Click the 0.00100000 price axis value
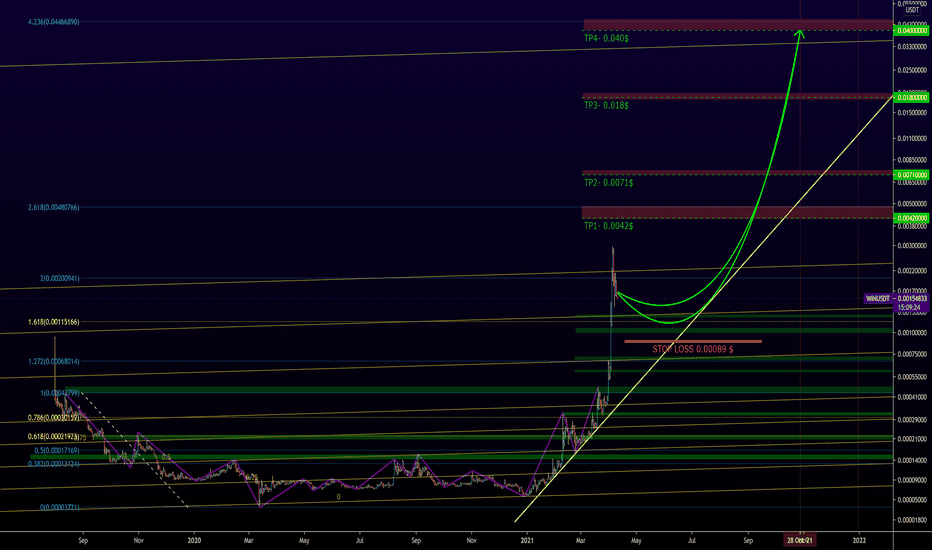 click(912, 333)
